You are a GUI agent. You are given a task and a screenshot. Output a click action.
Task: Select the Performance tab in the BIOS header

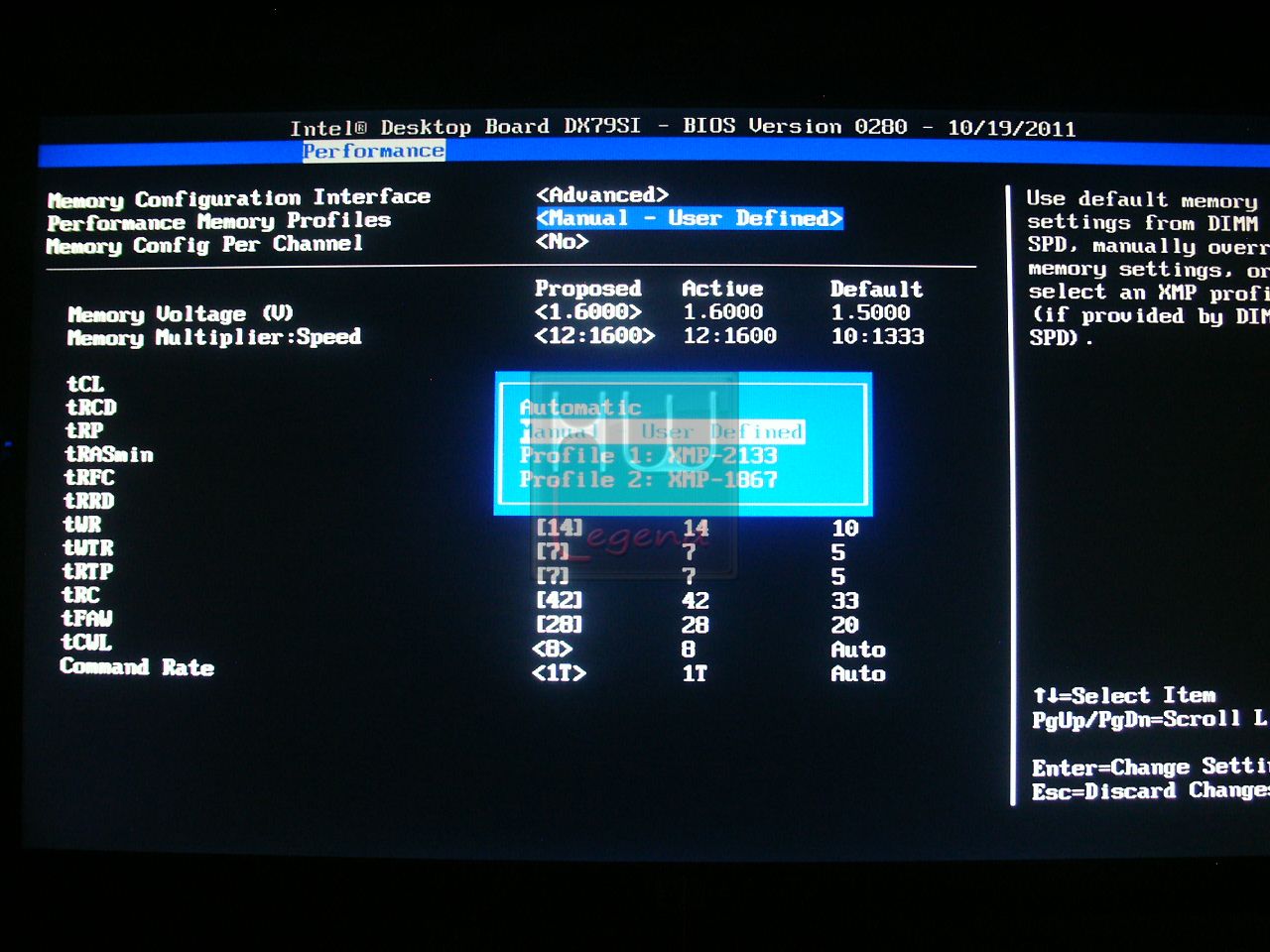click(373, 151)
